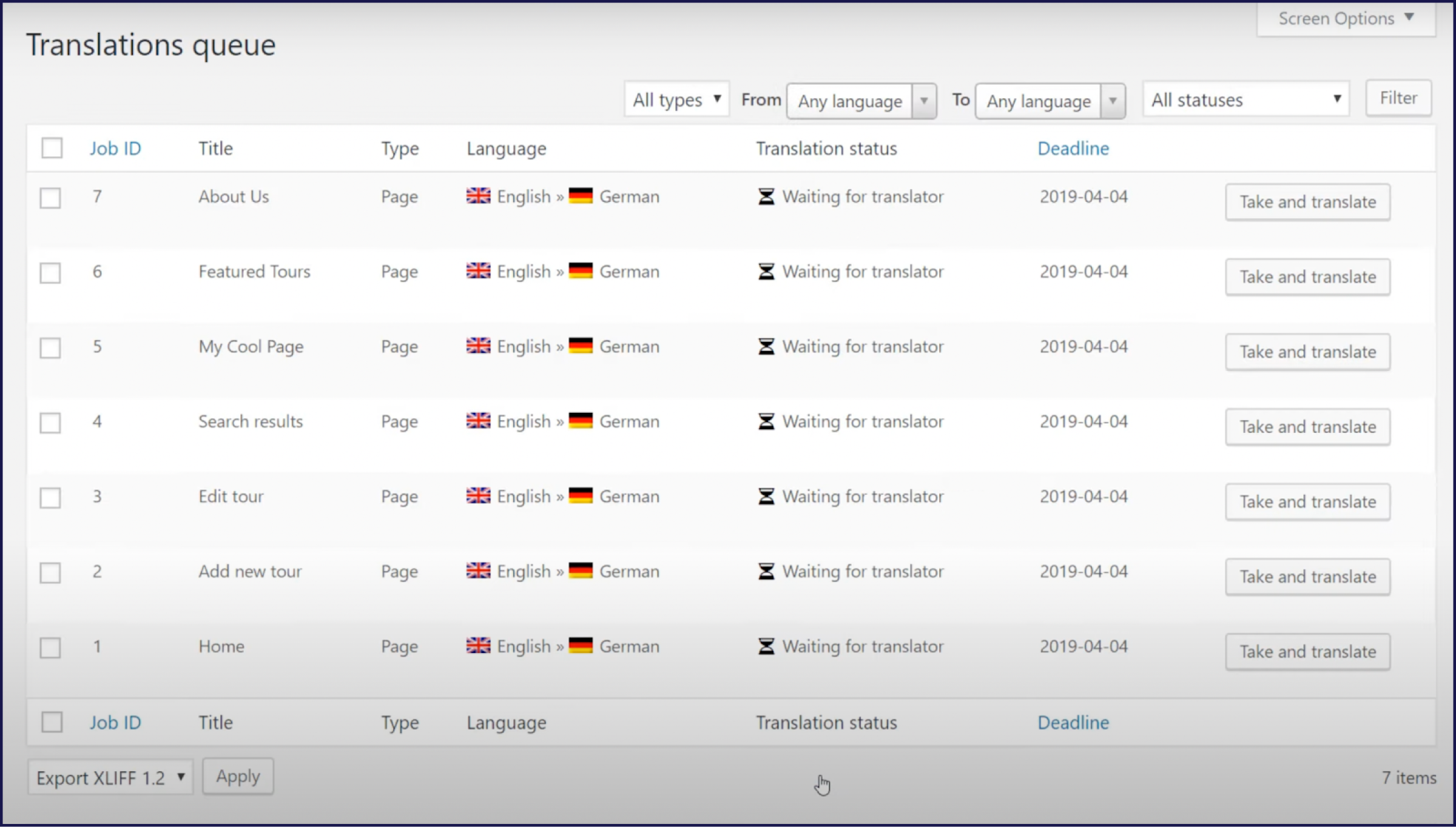Click UK flag icon in About Us row
The width and height of the screenshot is (1456, 827).
point(478,195)
